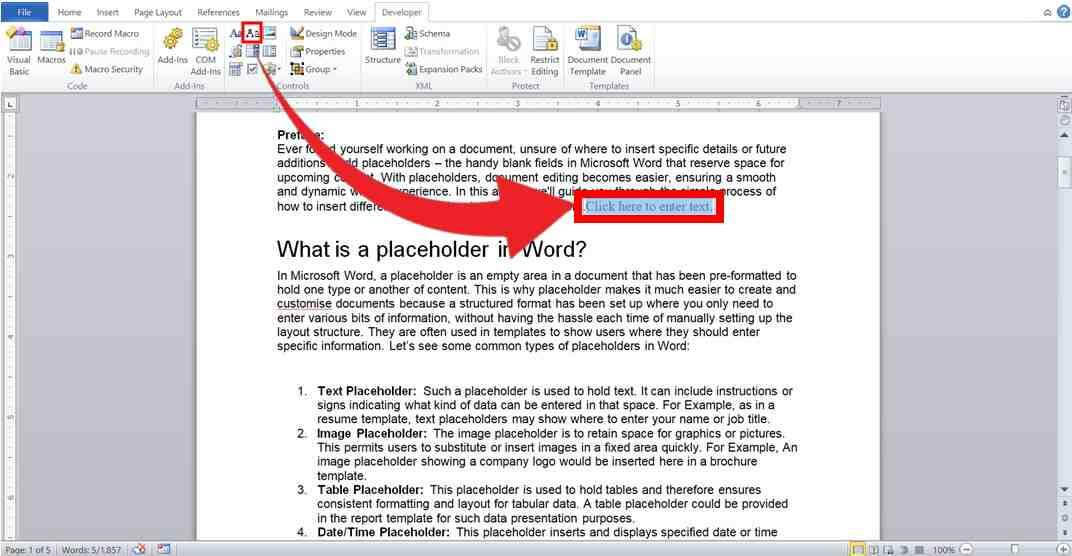The height and width of the screenshot is (556, 1072).
Task: Click the zoom slider handle
Action: tap(1015, 549)
